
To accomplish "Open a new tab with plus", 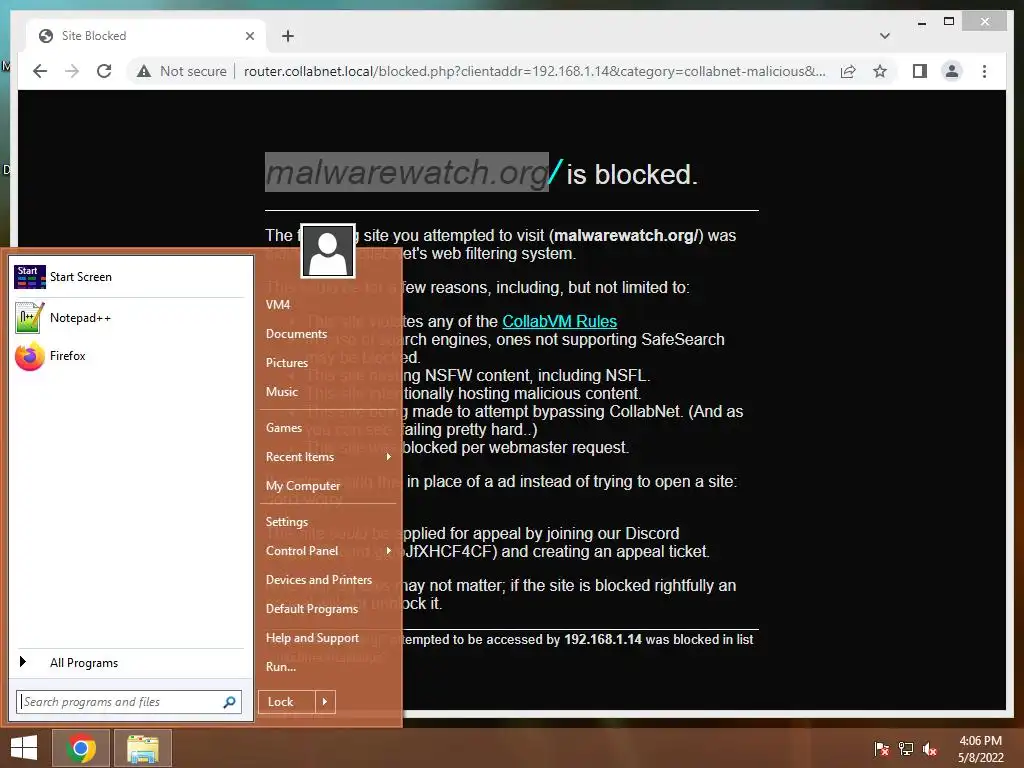I will 288,36.
